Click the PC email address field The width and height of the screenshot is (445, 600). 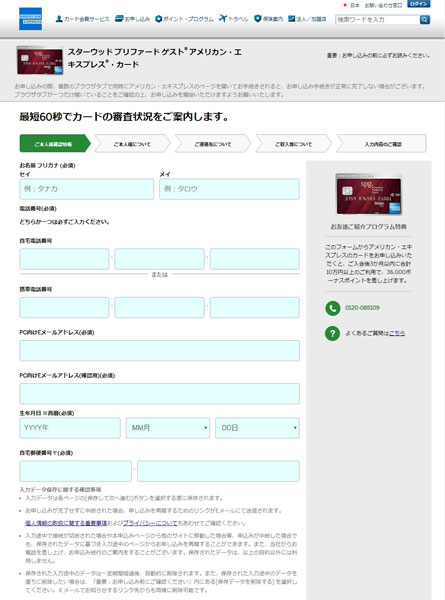pyautogui.click(x=160, y=351)
